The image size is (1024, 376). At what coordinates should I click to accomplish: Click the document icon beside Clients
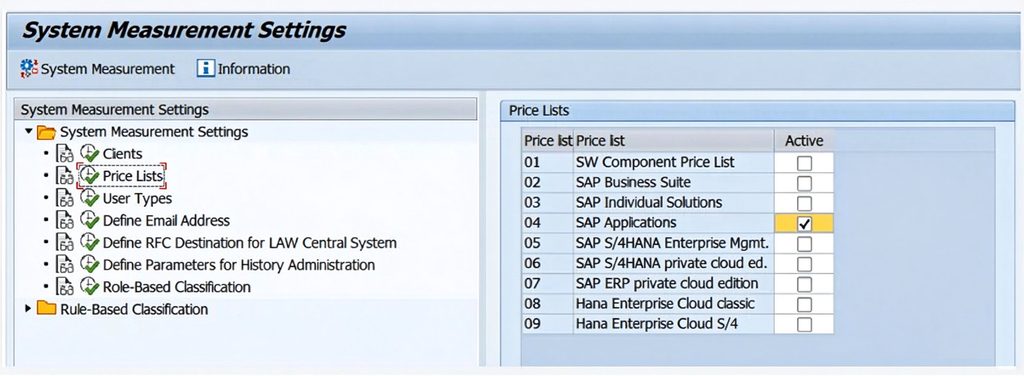coord(65,154)
